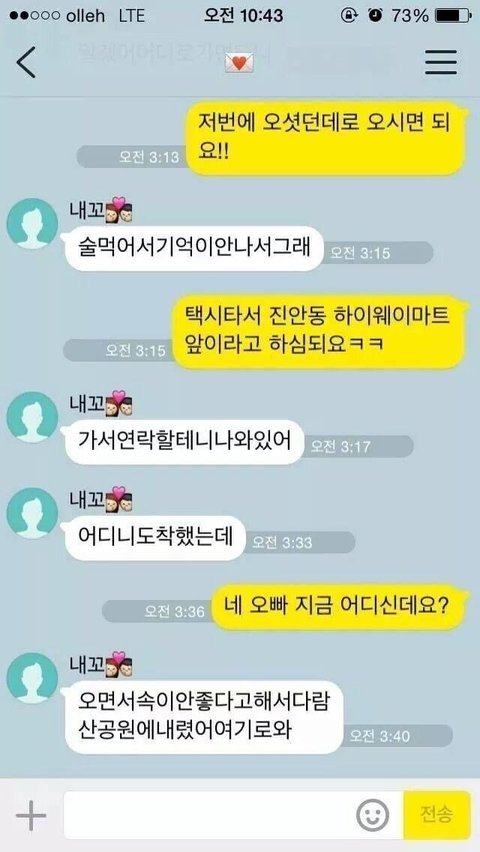Tap the profile avatar beside 가서연락할테니나와있어
The width and height of the screenshot is (480, 852).
pos(32,417)
